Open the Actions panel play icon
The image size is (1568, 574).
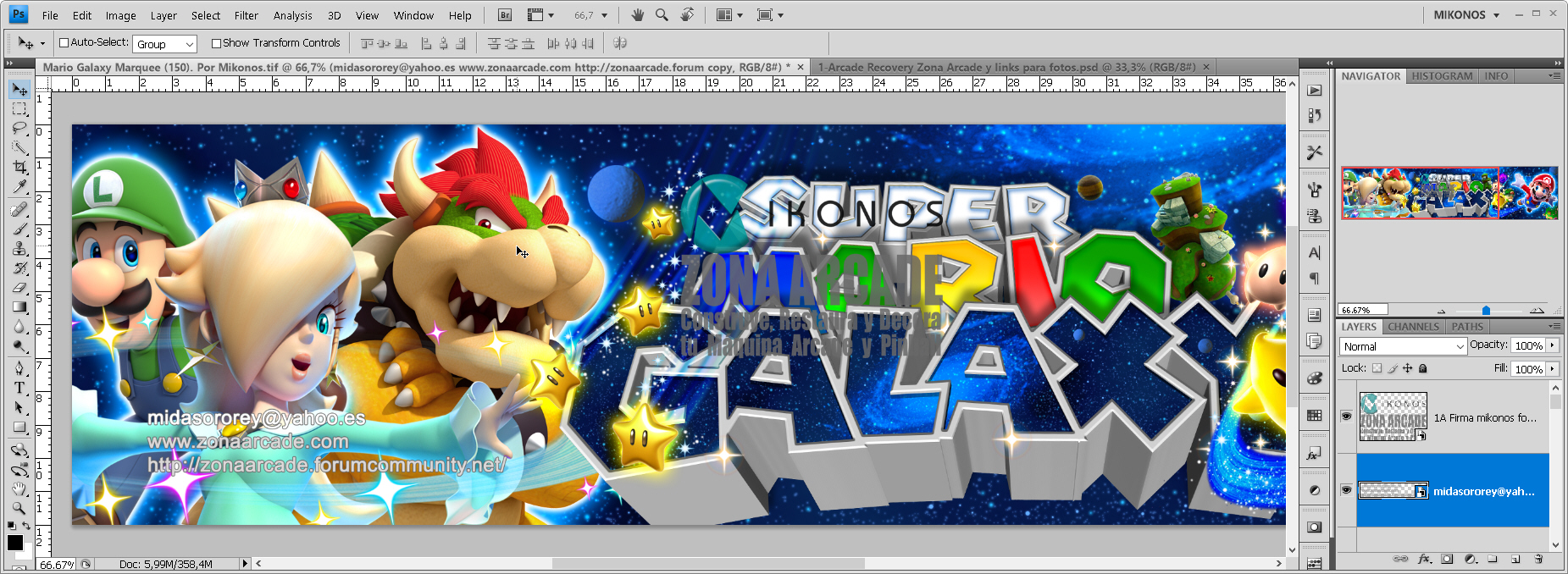pyautogui.click(x=1314, y=90)
